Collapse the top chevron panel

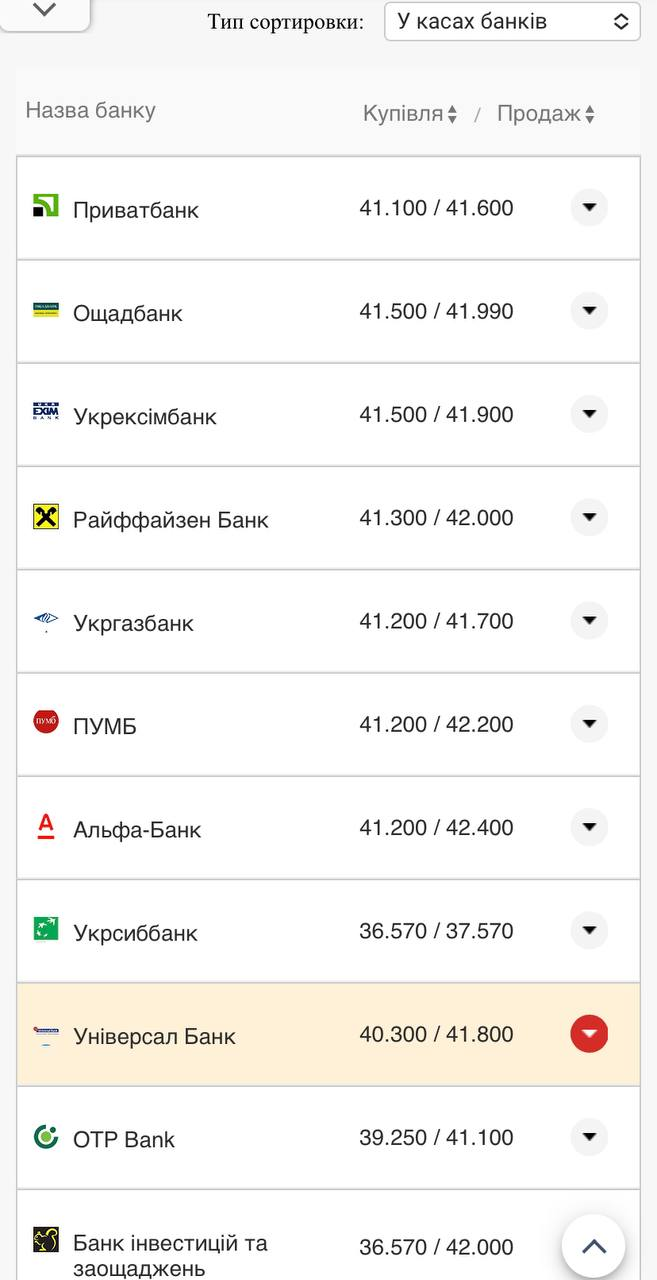tap(44, 10)
